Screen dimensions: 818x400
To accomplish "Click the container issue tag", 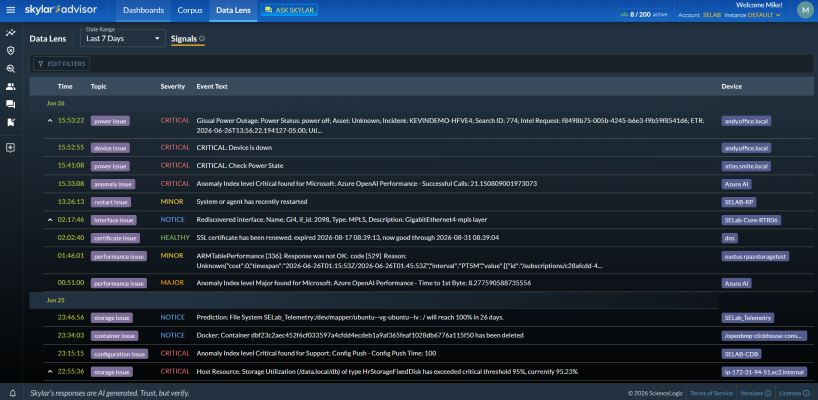I will (114, 336).
